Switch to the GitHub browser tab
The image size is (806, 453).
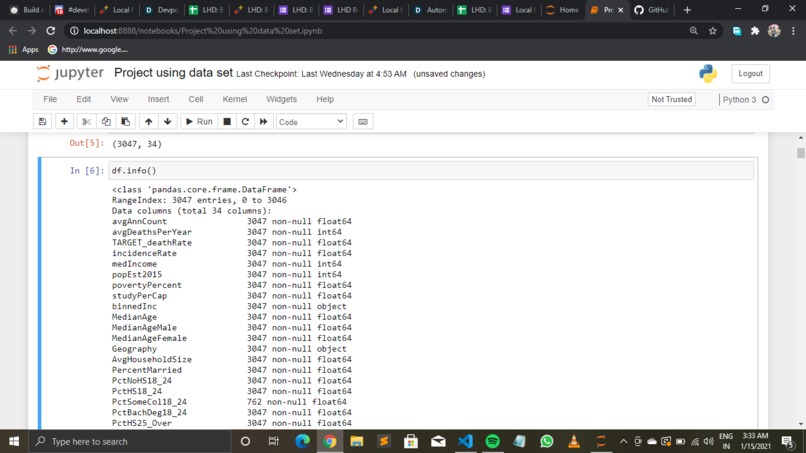[x=651, y=10]
